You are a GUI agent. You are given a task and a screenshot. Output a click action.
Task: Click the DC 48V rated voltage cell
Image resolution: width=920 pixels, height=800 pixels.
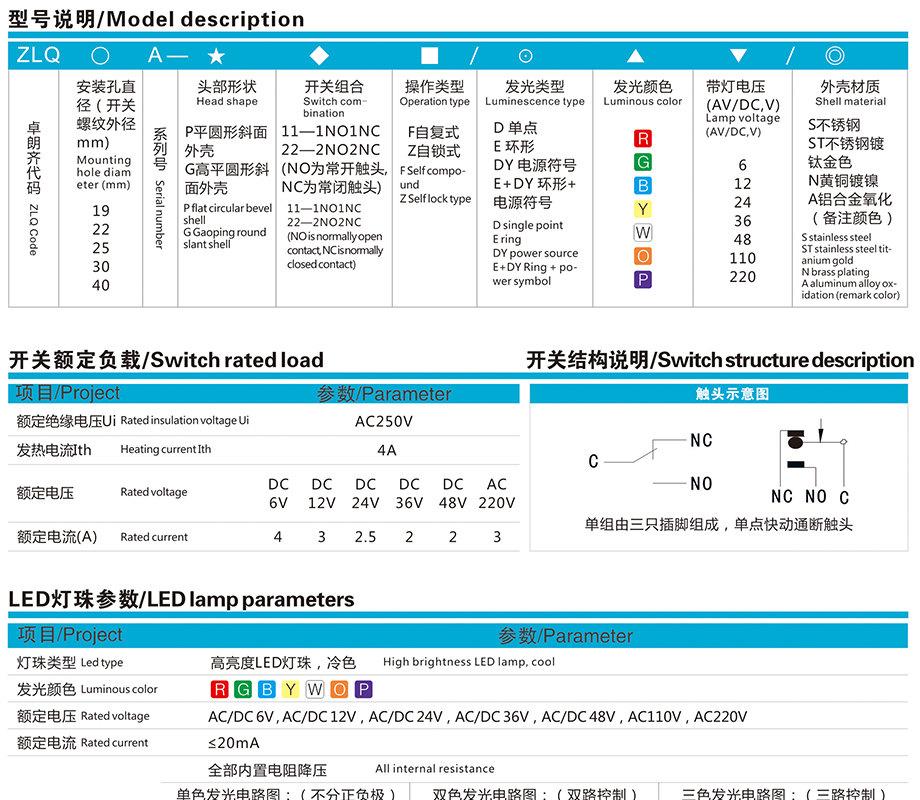[x=452, y=494]
